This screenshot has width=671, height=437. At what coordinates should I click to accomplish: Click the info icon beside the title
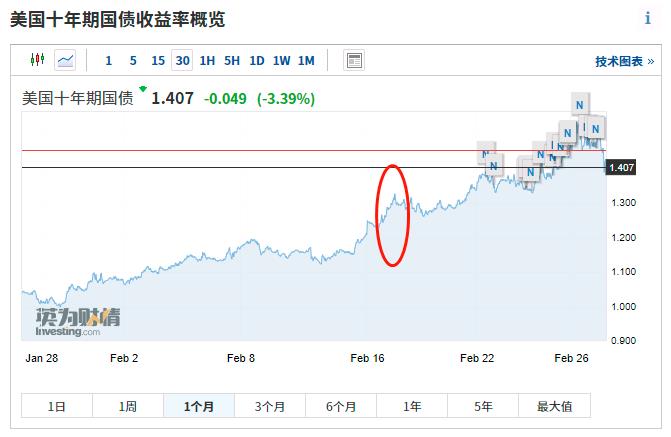click(x=647, y=18)
